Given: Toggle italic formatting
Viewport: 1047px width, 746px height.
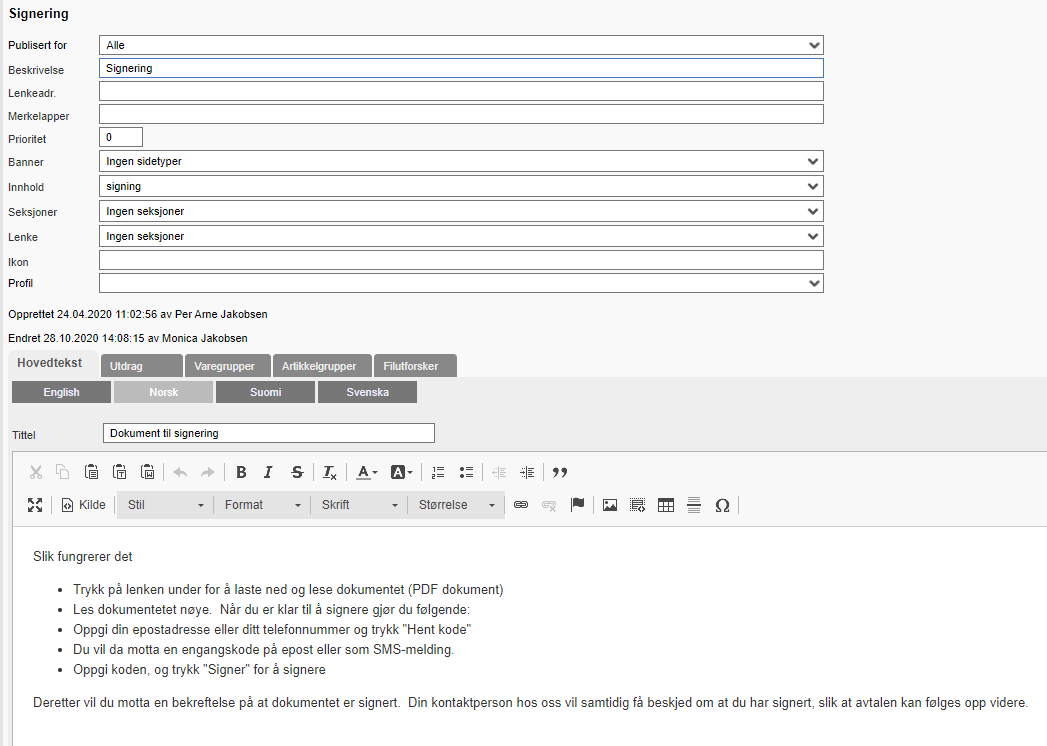Looking at the screenshot, I should pyautogui.click(x=268, y=472).
